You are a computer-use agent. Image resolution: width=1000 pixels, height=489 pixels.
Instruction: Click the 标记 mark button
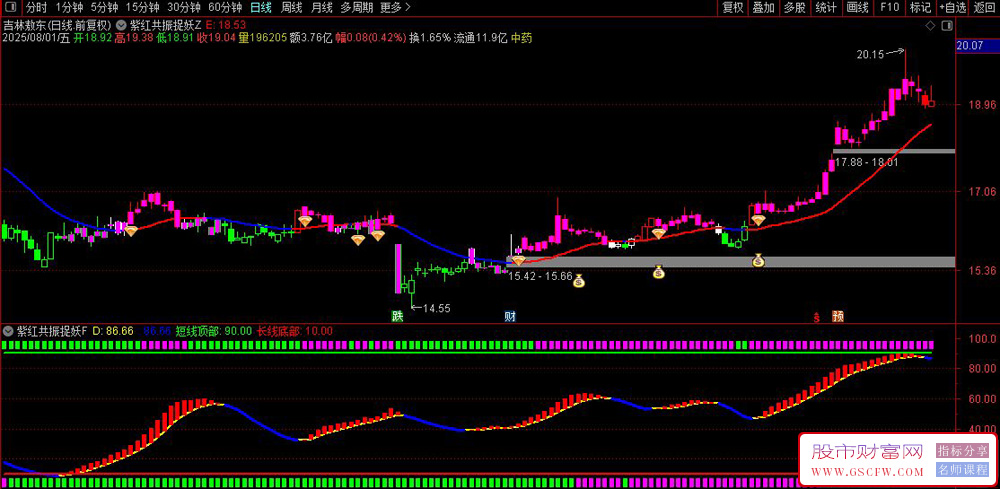coord(920,8)
